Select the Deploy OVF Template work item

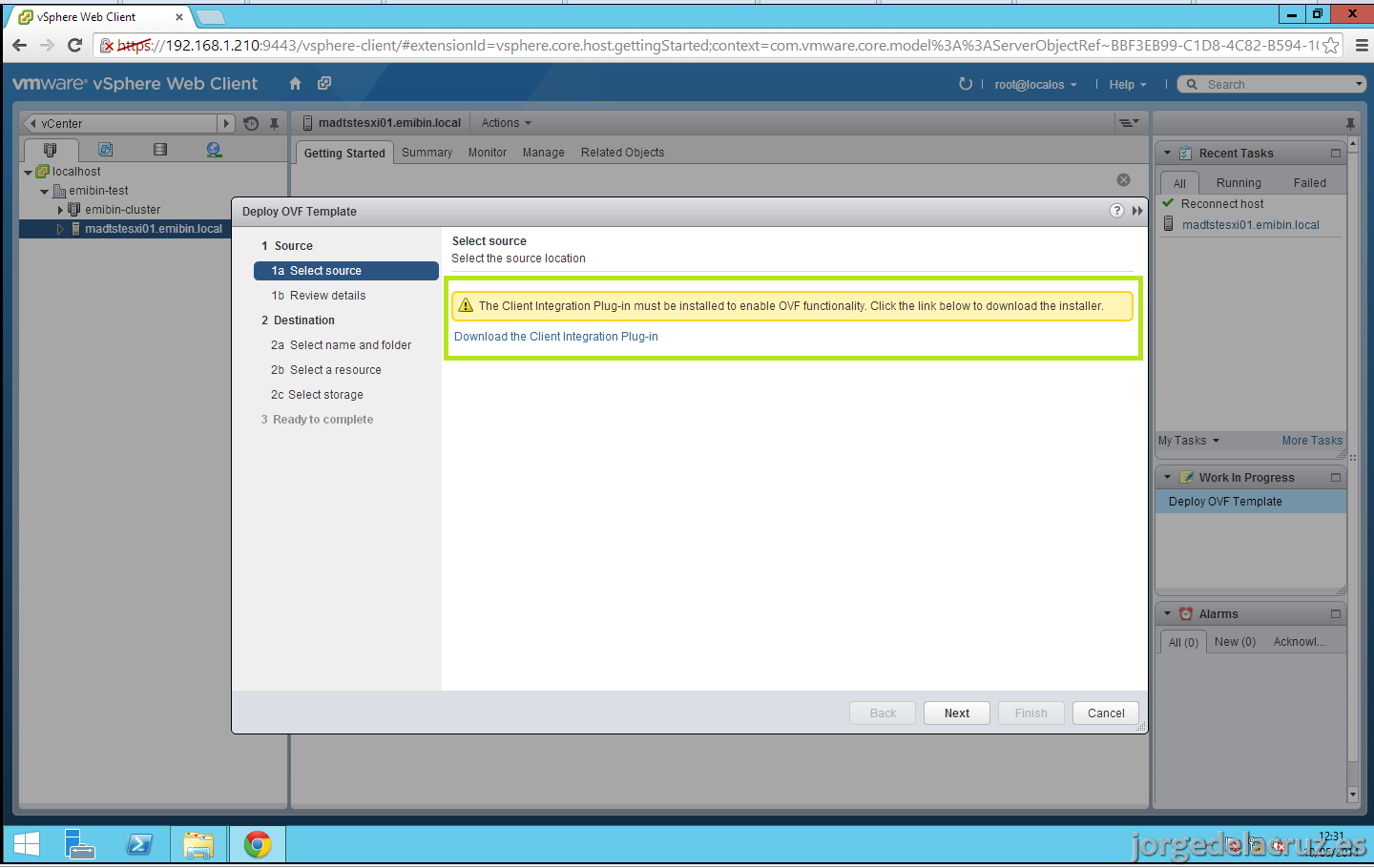coord(1251,502)
